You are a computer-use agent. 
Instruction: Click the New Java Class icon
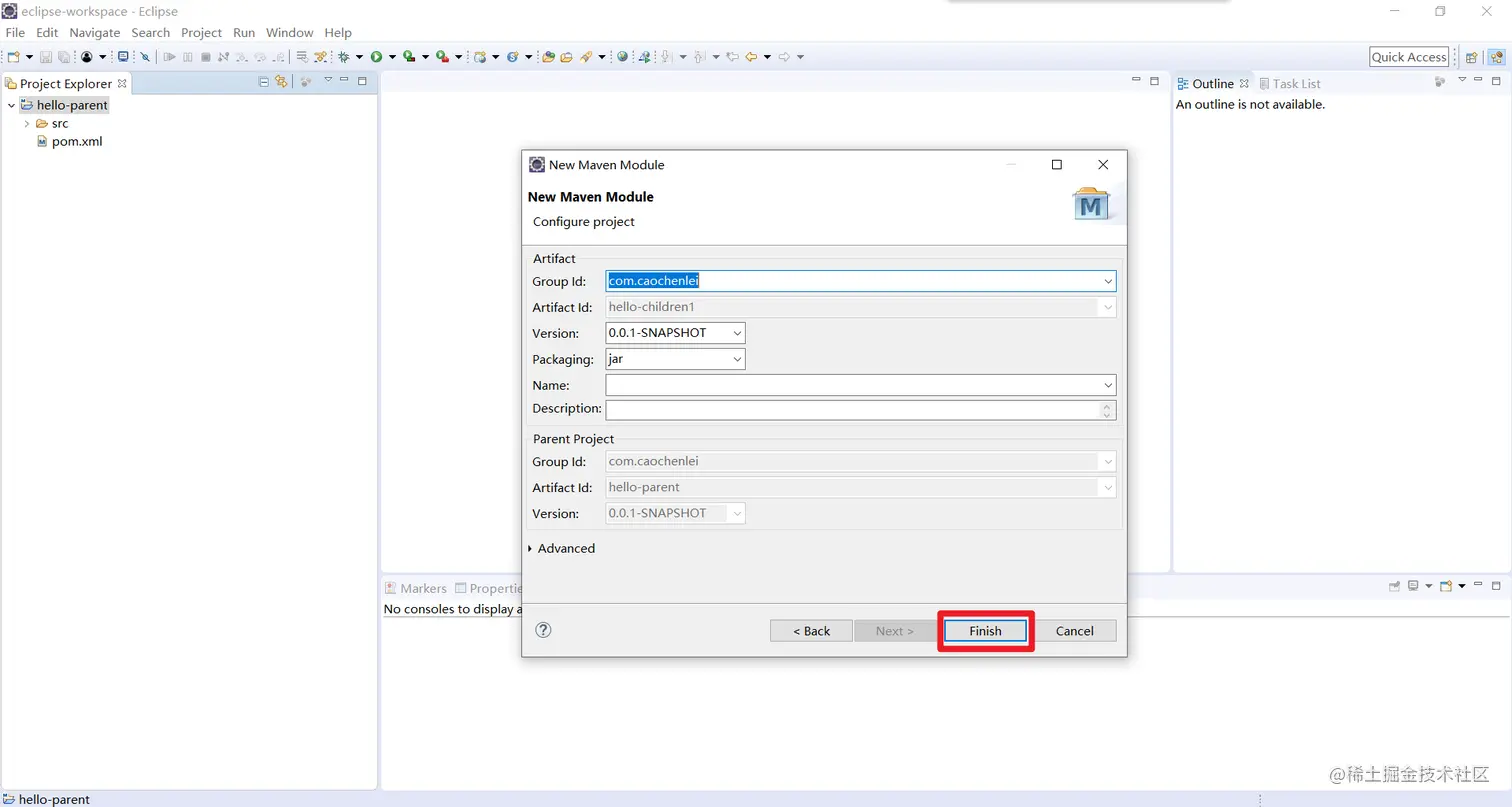pyautogui.click(x=513, y=57)
